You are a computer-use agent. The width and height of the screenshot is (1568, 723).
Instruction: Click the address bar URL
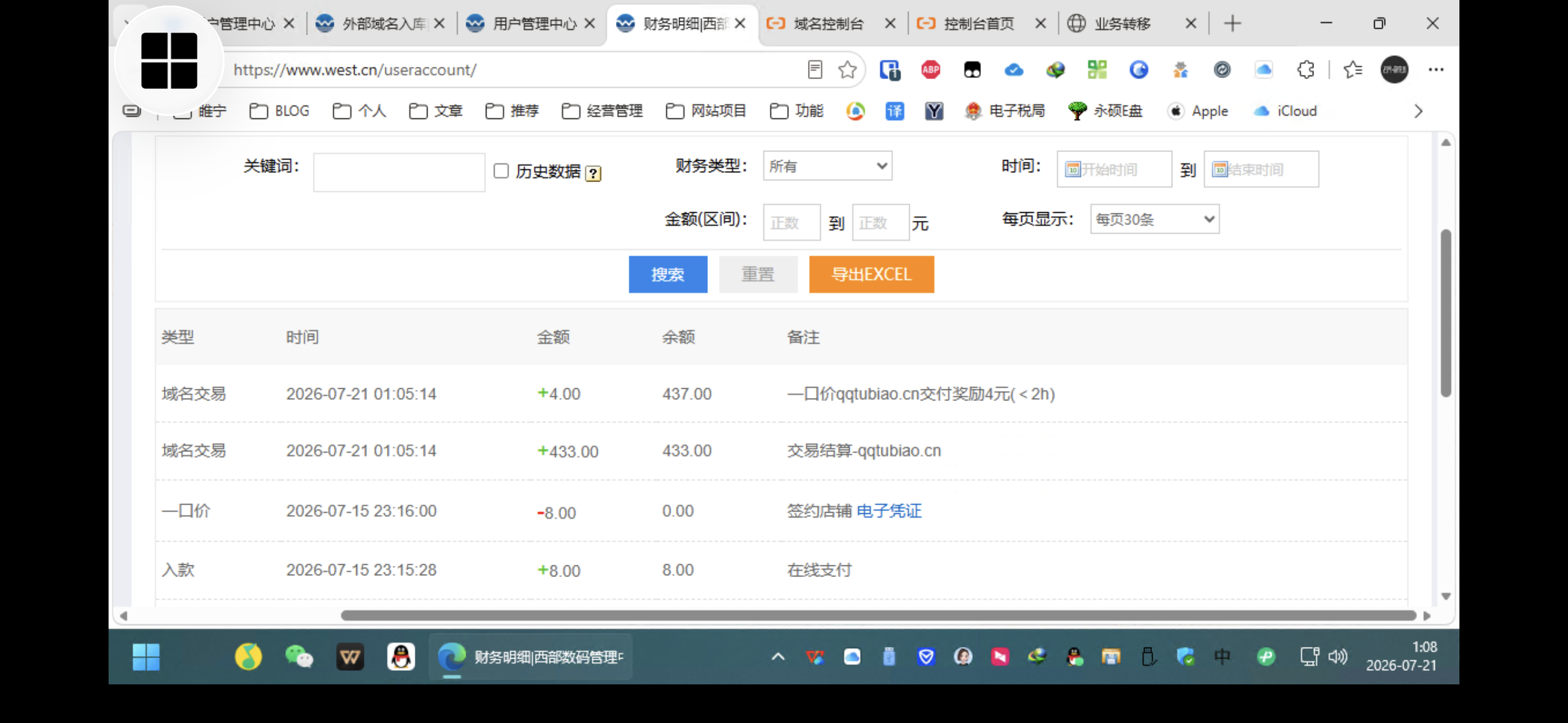[x=355, y=70]
